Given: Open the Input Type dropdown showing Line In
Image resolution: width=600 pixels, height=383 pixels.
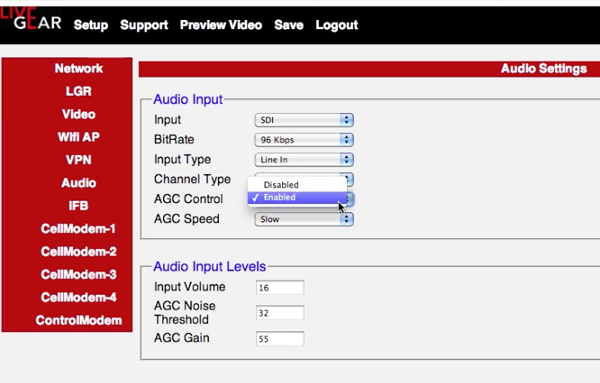Looking at the screenshot, I should click(x=304, y=160).
